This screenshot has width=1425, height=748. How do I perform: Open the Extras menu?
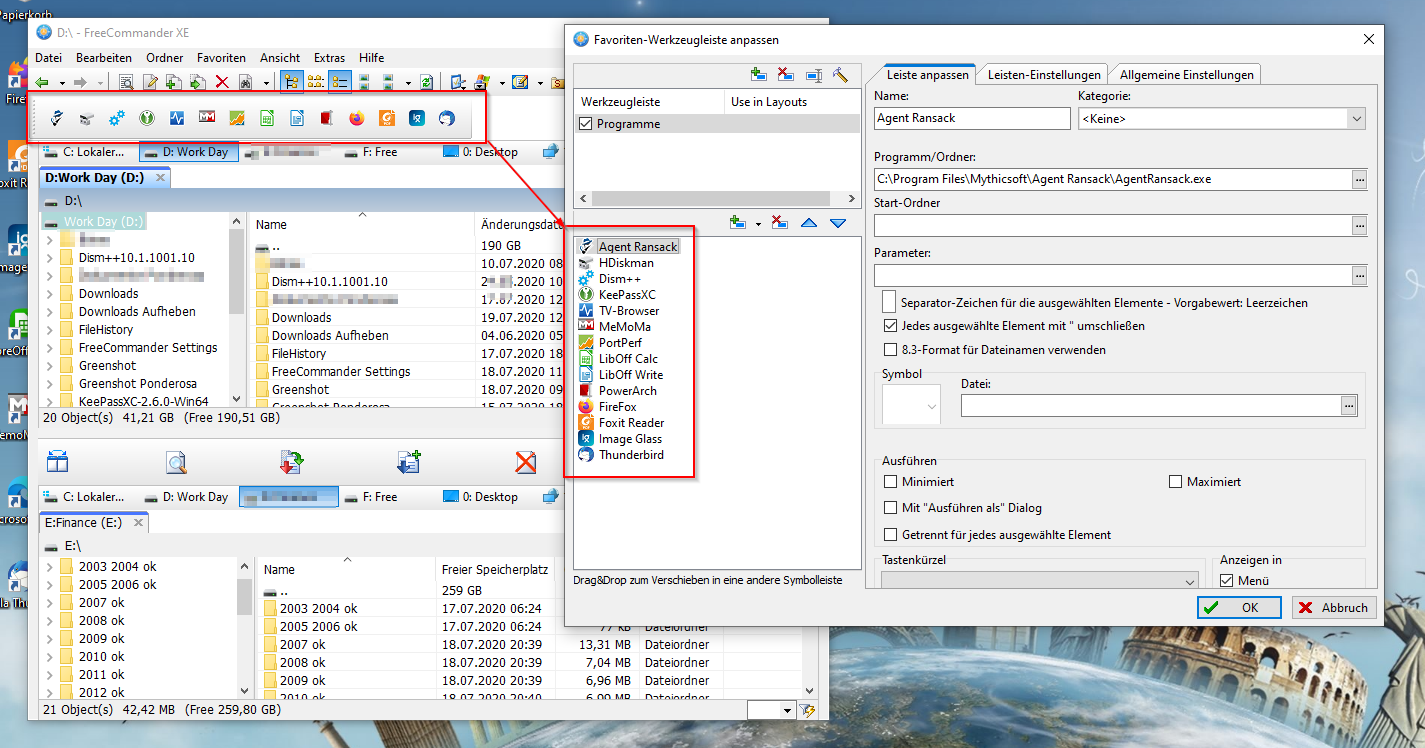coord(329,58)
